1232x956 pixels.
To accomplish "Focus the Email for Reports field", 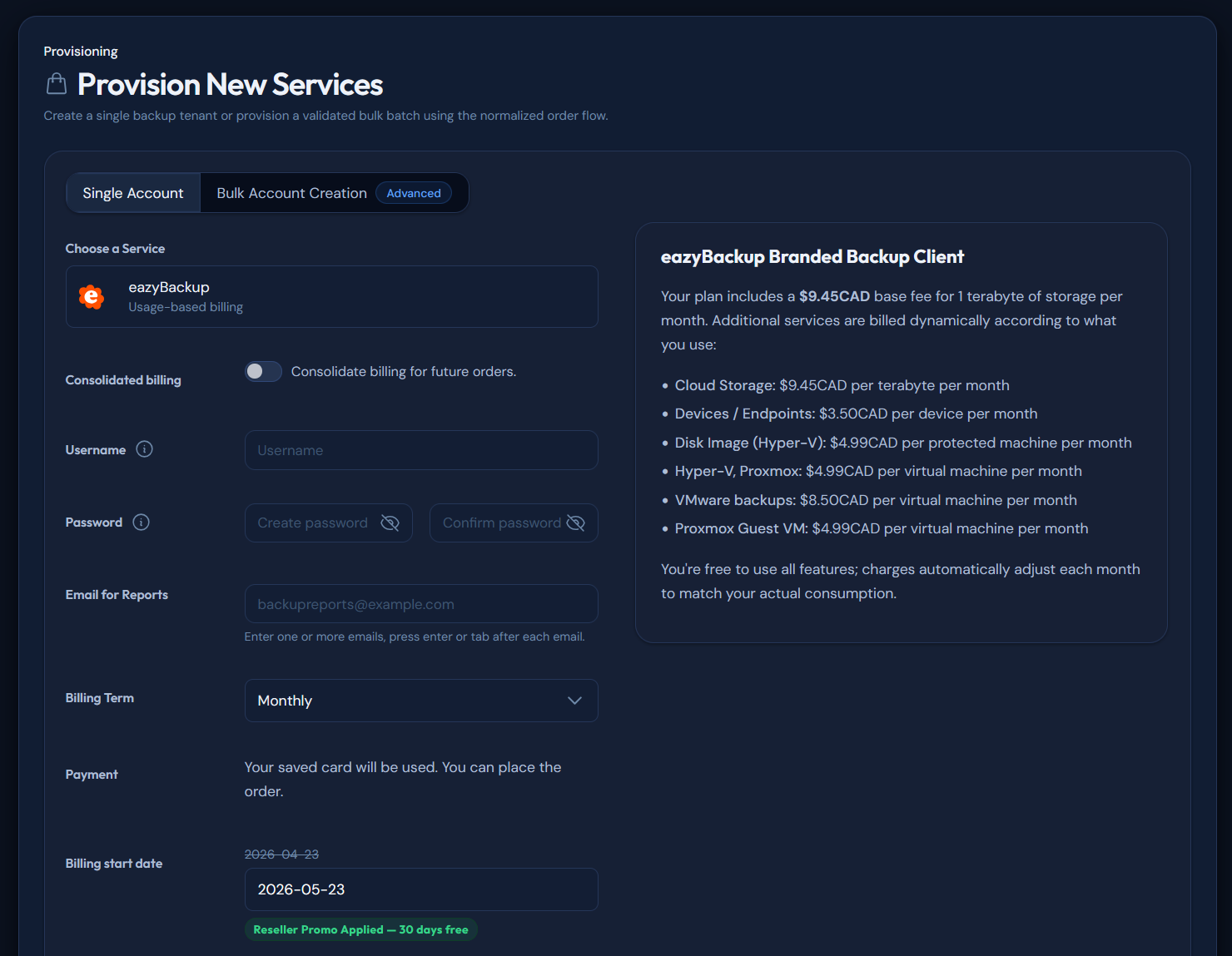I will pyautogui.click(x=421, y=604).
